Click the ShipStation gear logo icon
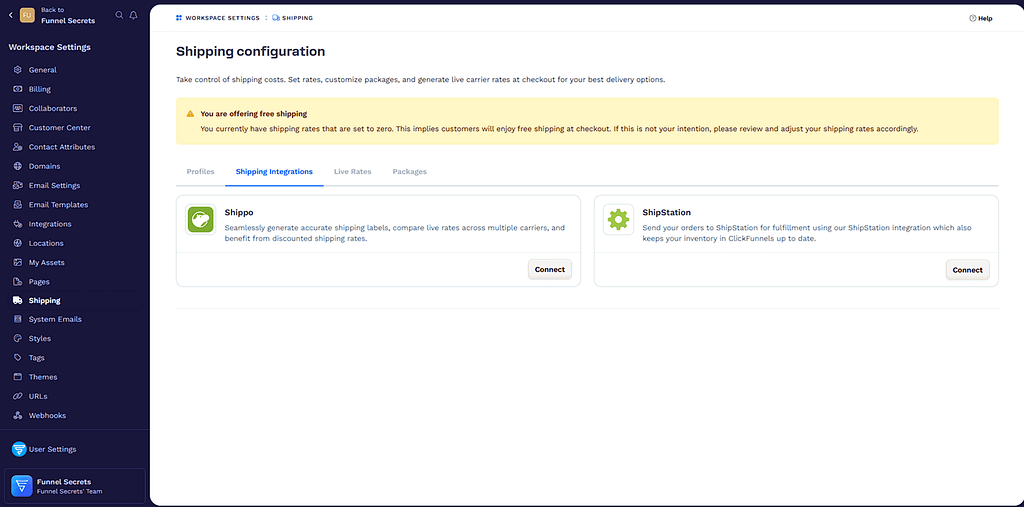The width and height of the screenshot is (1024, 507). (x=618, y=220)
